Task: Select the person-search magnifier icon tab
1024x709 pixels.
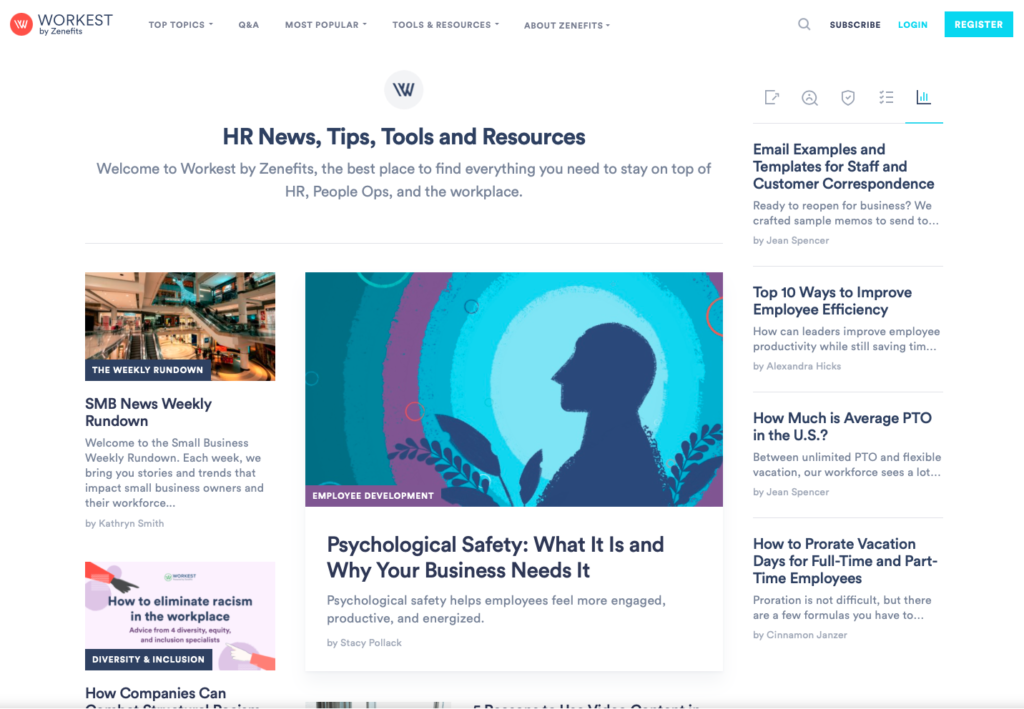Action: [x=810, y=97]
